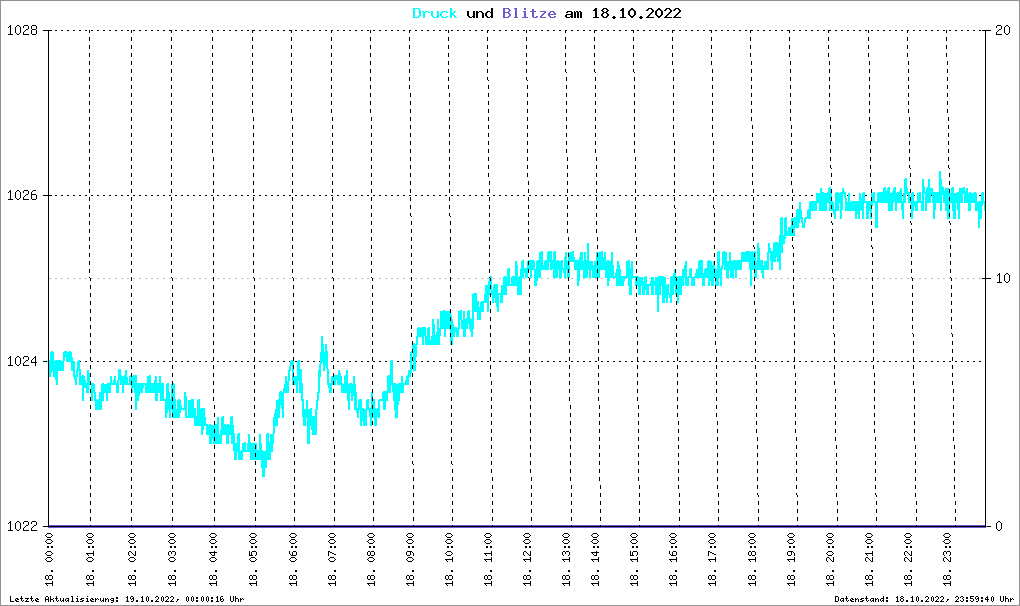The height and width of the screenshot is (606, 1020).
Task: Click the 0 label on the right axis
Action: pyautogui.click(x=999, y=527)
